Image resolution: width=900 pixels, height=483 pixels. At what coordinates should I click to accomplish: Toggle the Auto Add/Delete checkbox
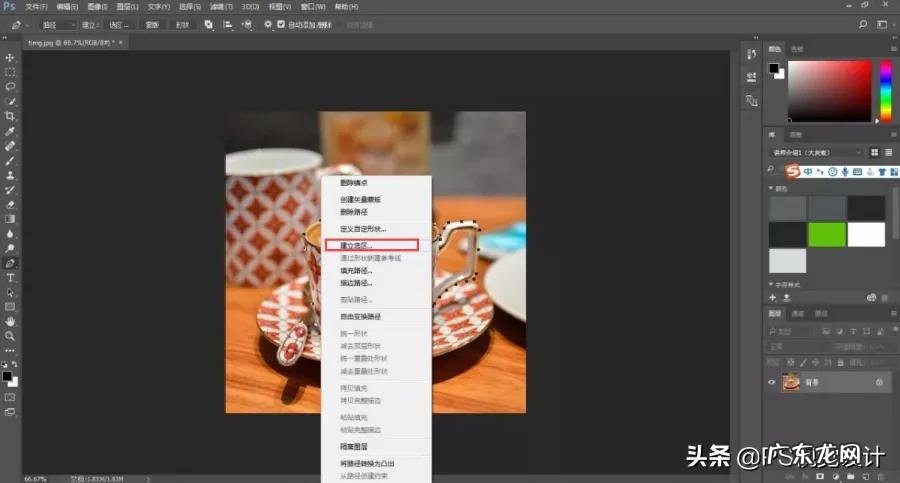[x=281, y=25]
